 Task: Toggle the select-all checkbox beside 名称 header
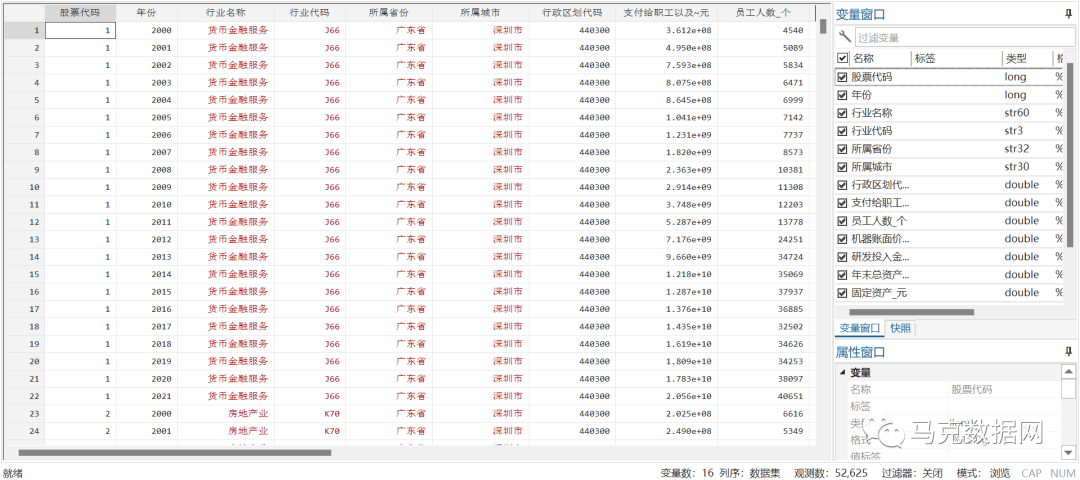click(x=842, y=59)
